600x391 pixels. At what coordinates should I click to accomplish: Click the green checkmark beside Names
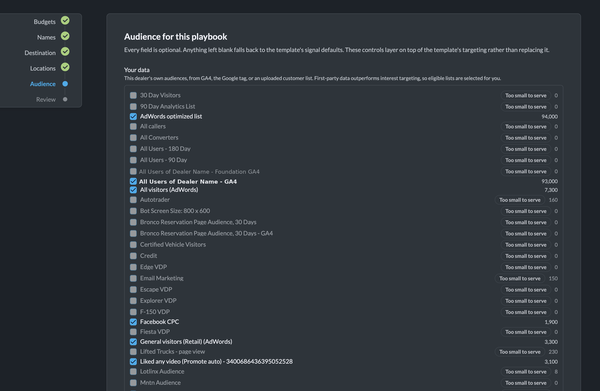click(x=65, y=36)
